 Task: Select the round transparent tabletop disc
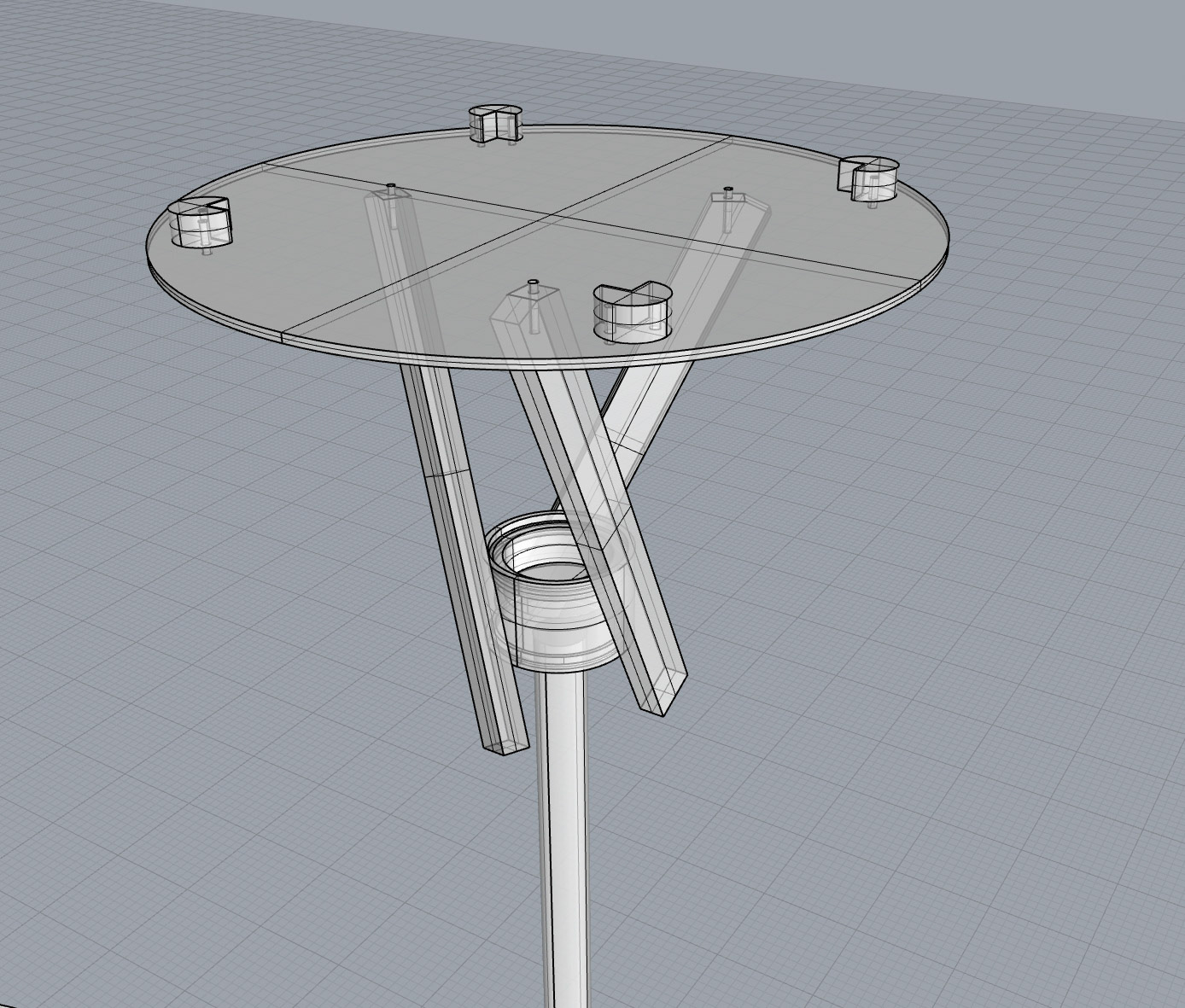click(547, 248)
